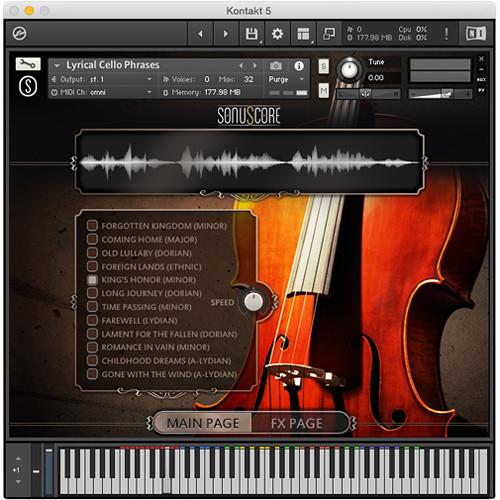The width and height of the screenshot is (500, 500).
Task: Adjust the volume slider
Action: pyautogui.click(x=440, y=94)
